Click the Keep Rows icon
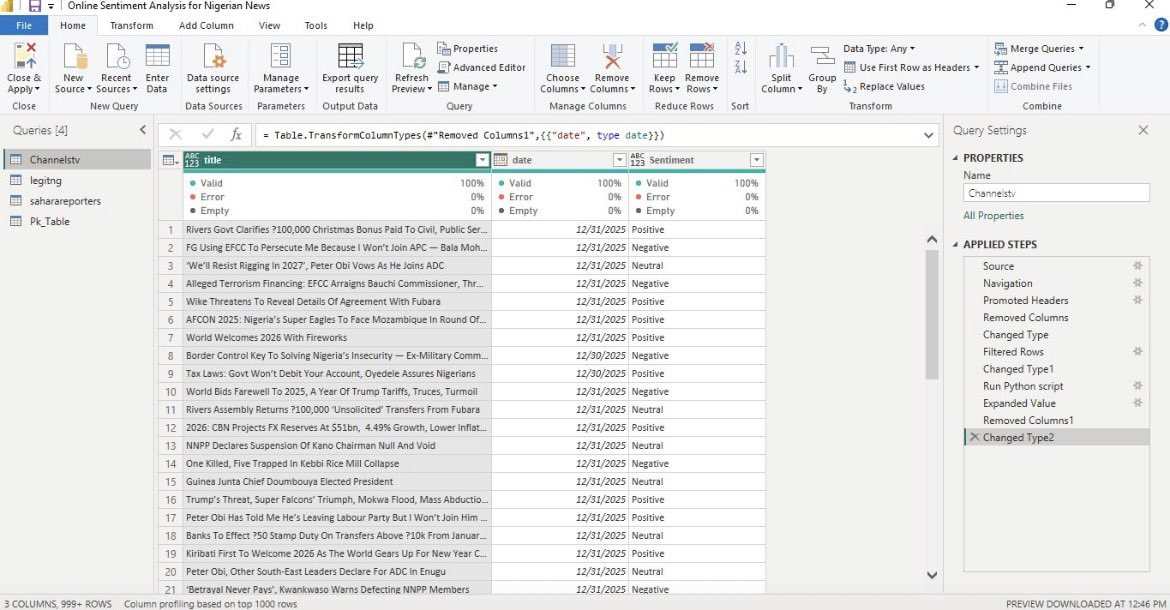 point(665,56)
